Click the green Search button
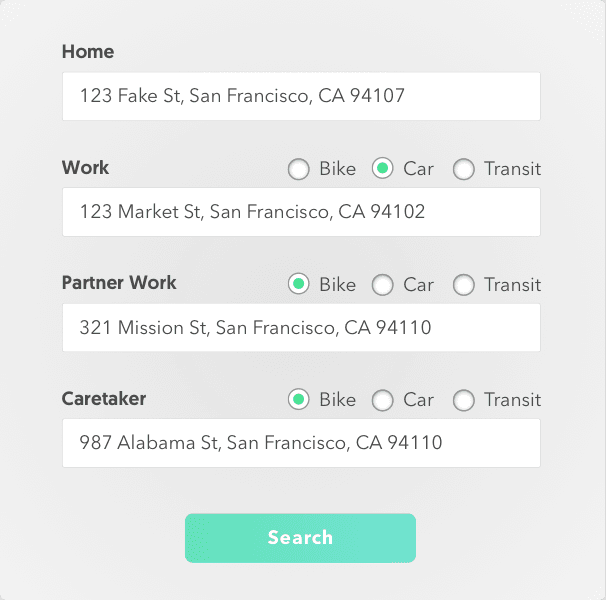The image size is (606, 600). [x=300, y=538]
